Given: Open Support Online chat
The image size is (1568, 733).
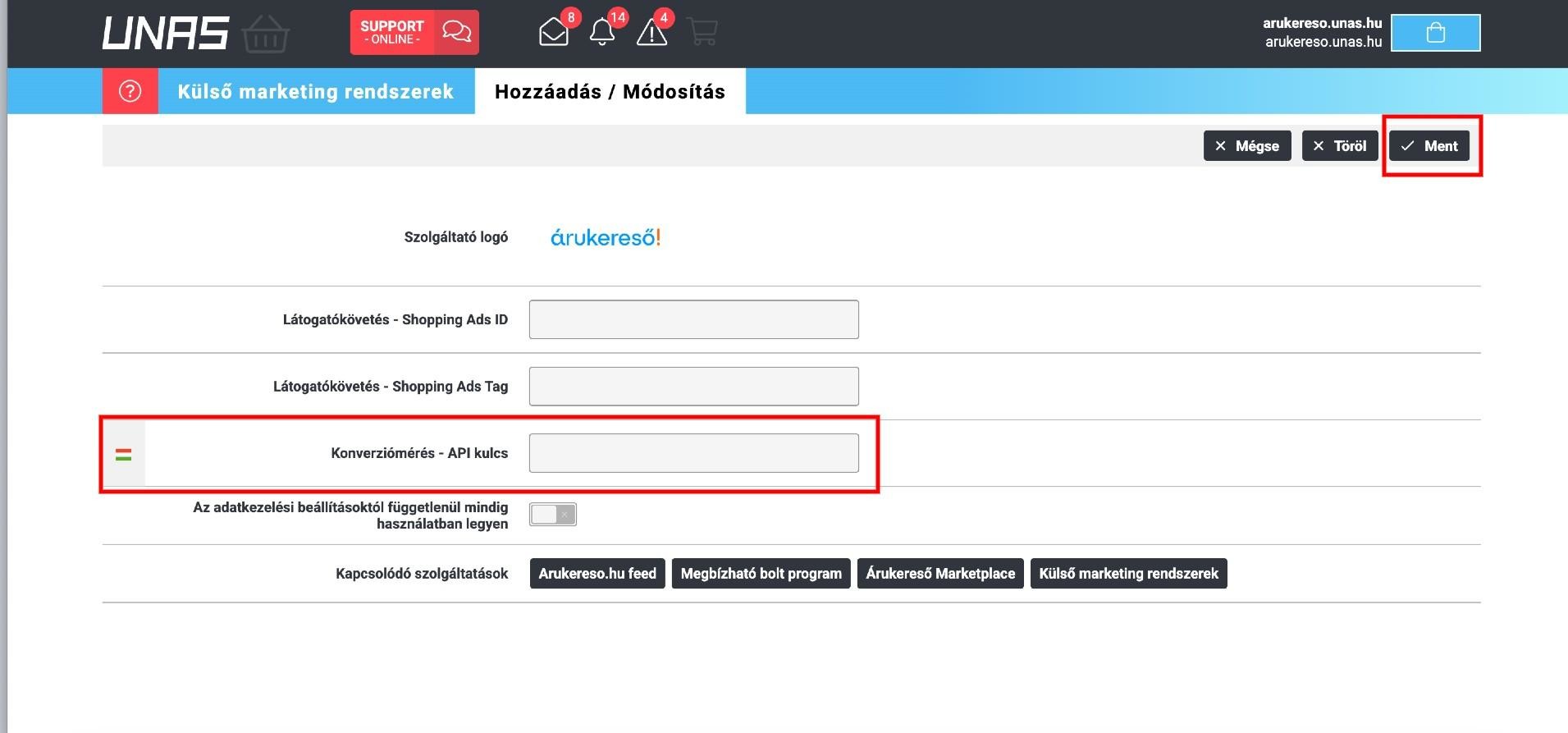Looking at the screenshot, I should click(x=414, y=32).
